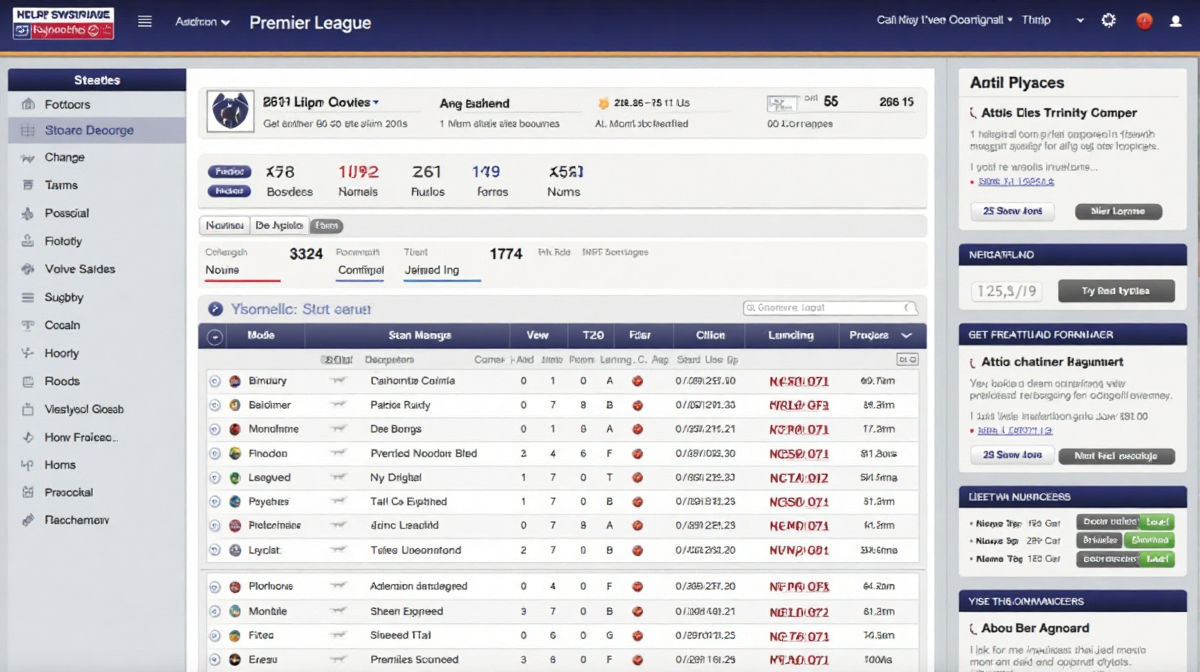
Task: Expand the 2611 Lipm Oovies club dropdown
Action: point(321,102)
